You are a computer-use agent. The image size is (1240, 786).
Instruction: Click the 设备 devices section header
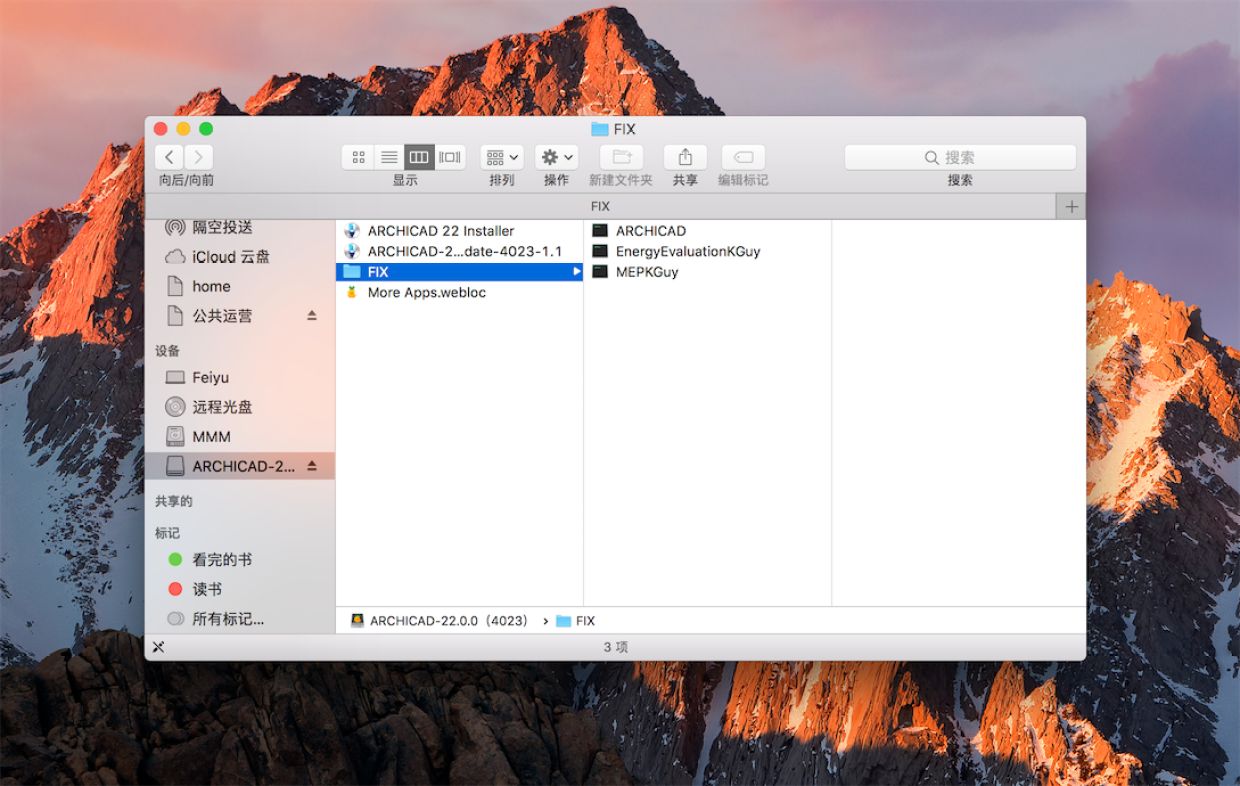[168, 351]
